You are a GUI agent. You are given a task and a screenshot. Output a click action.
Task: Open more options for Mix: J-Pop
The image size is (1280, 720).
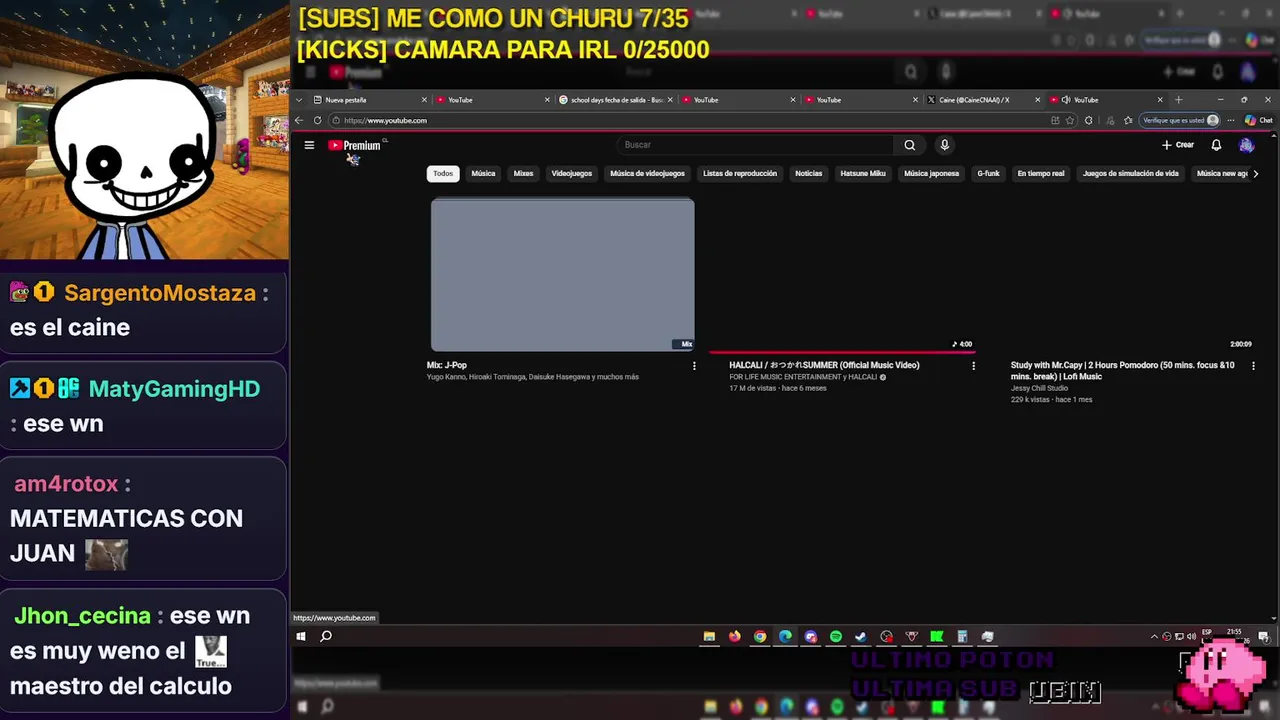coord(694,366)
